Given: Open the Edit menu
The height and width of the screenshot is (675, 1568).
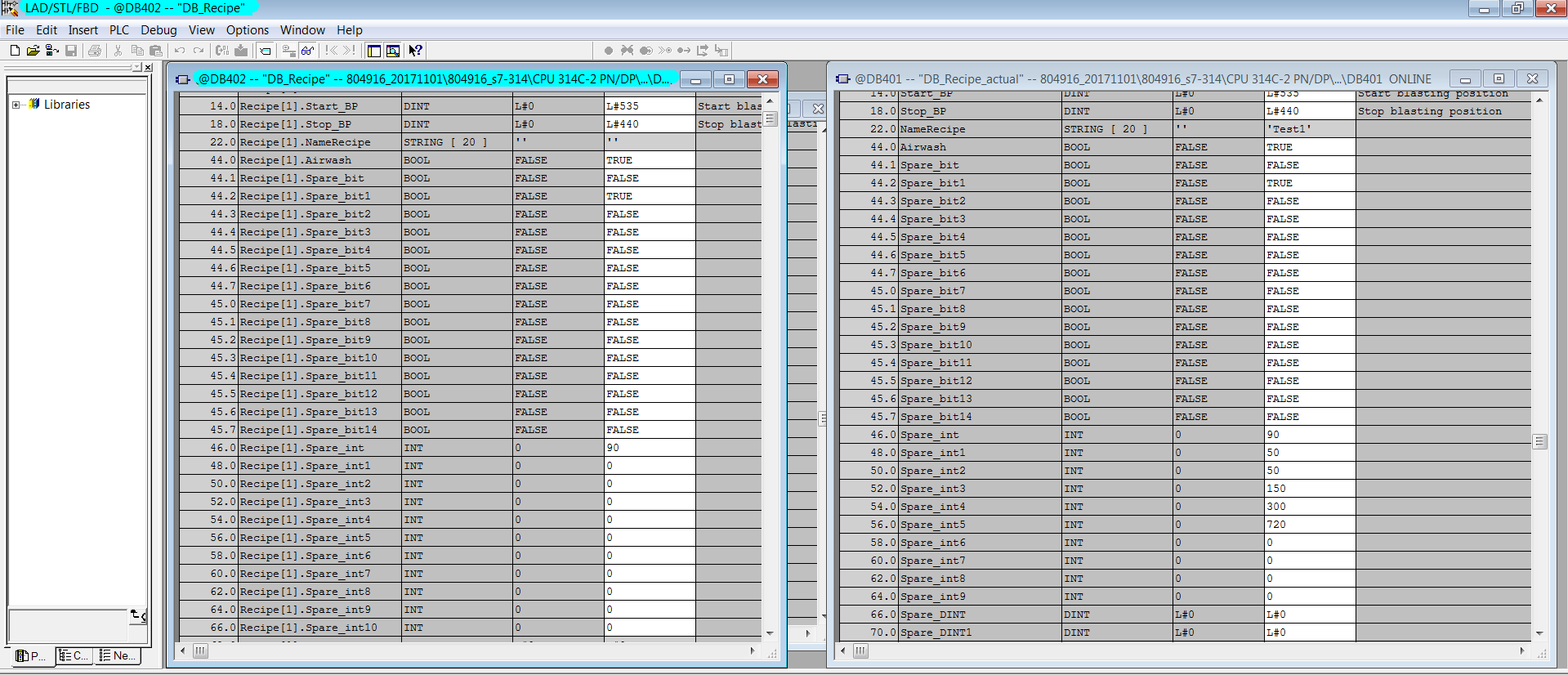Looking at the screenshot, I should (47, 30).
